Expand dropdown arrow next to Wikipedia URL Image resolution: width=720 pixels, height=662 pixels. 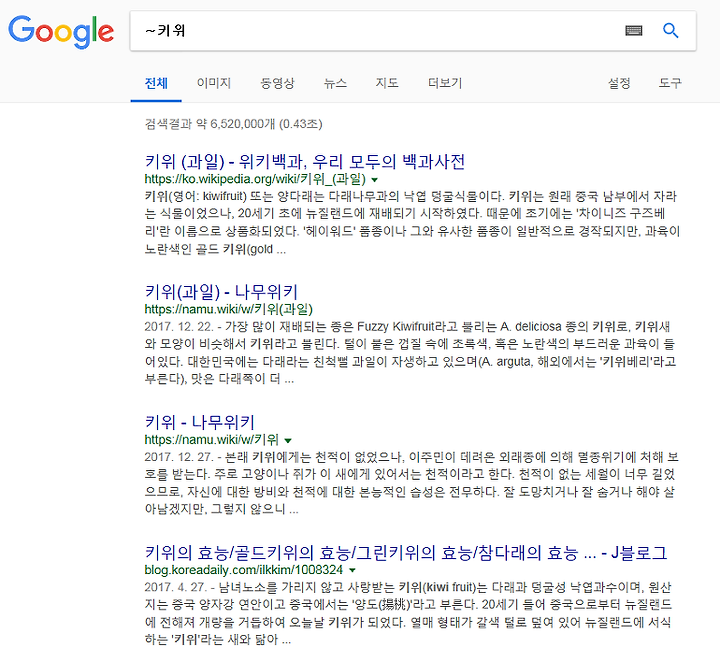(375, 180)
